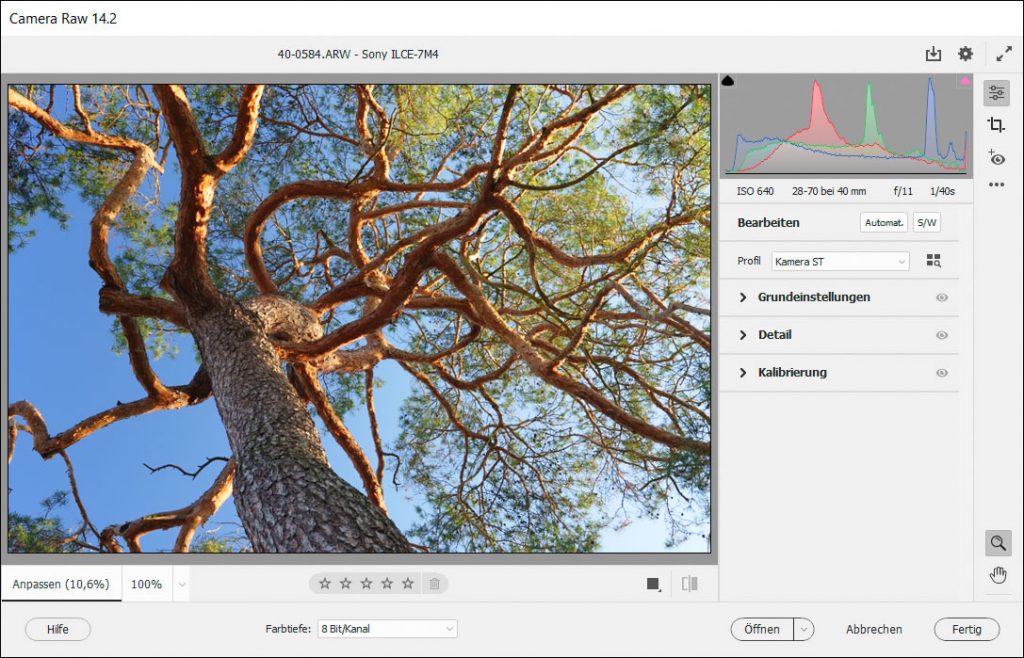Click the save image download icon
This screenshot has width=1024, height=658.
(933, 54)
